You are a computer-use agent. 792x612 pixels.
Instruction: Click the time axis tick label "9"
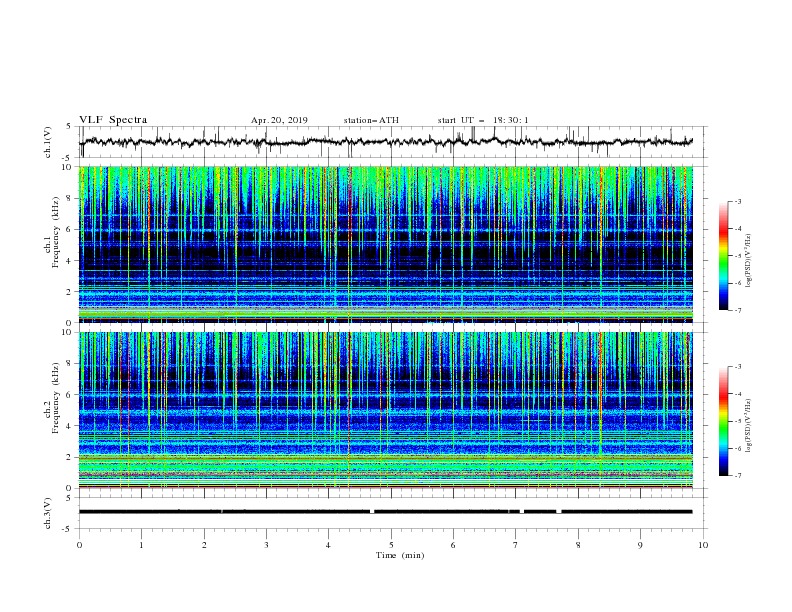[x=640, y=545]
